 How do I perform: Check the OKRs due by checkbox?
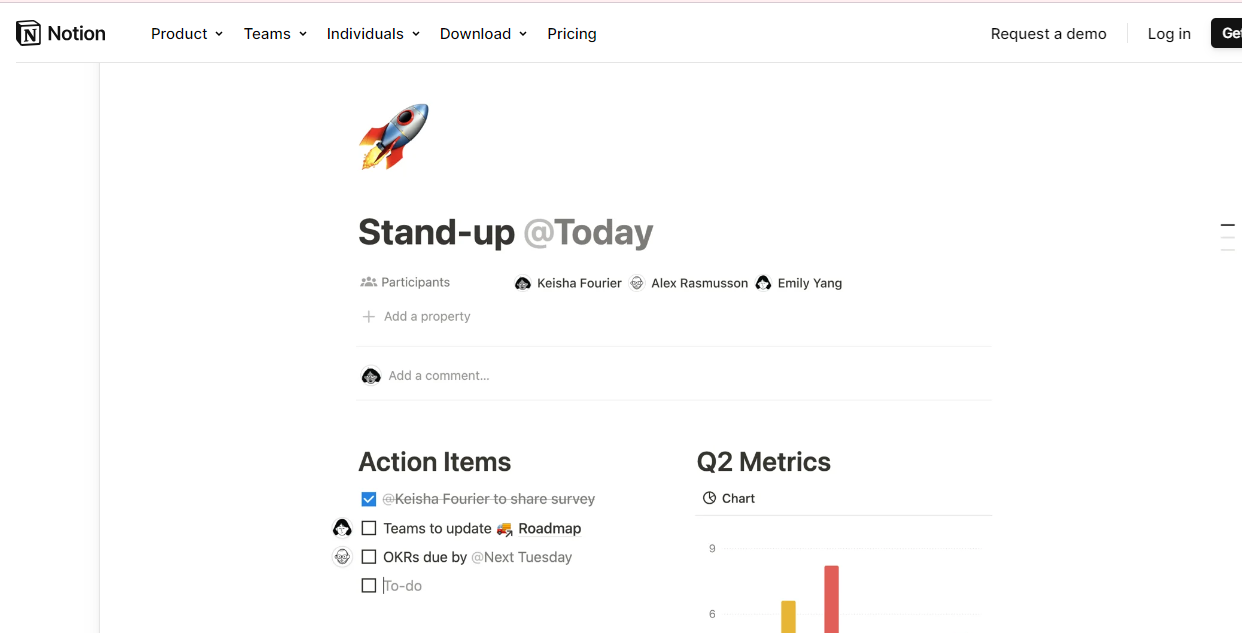point(369,557)
